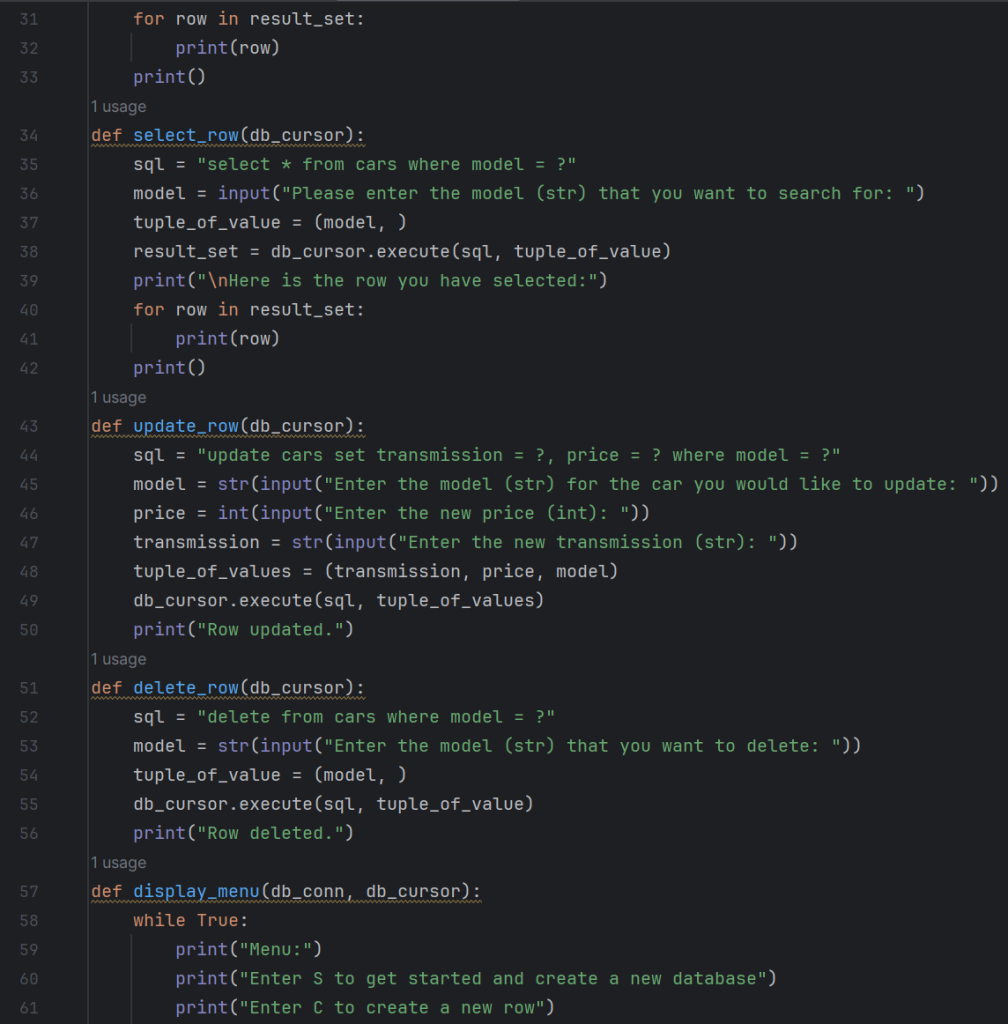Screen dimensions: 1008x1024
Task: Click the "select * from cars" SQL string
Action: 386,164
